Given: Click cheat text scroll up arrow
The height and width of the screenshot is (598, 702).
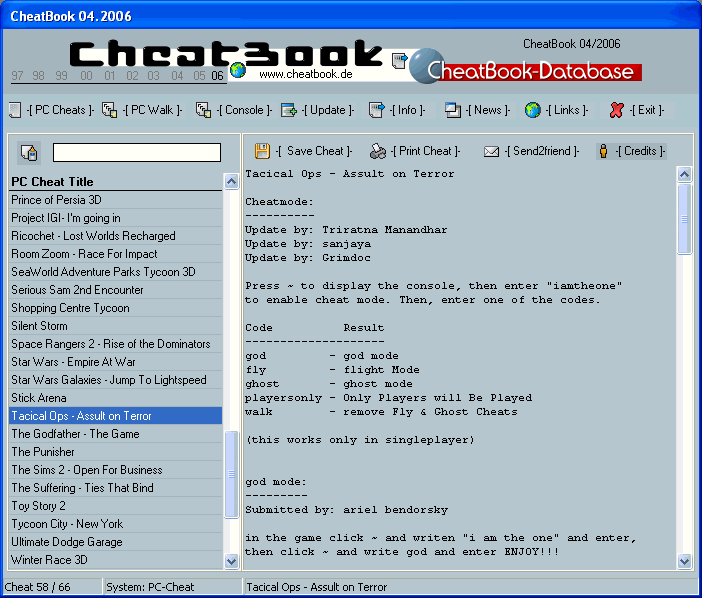Looking at the screenshot, I should tap(685, 174).
